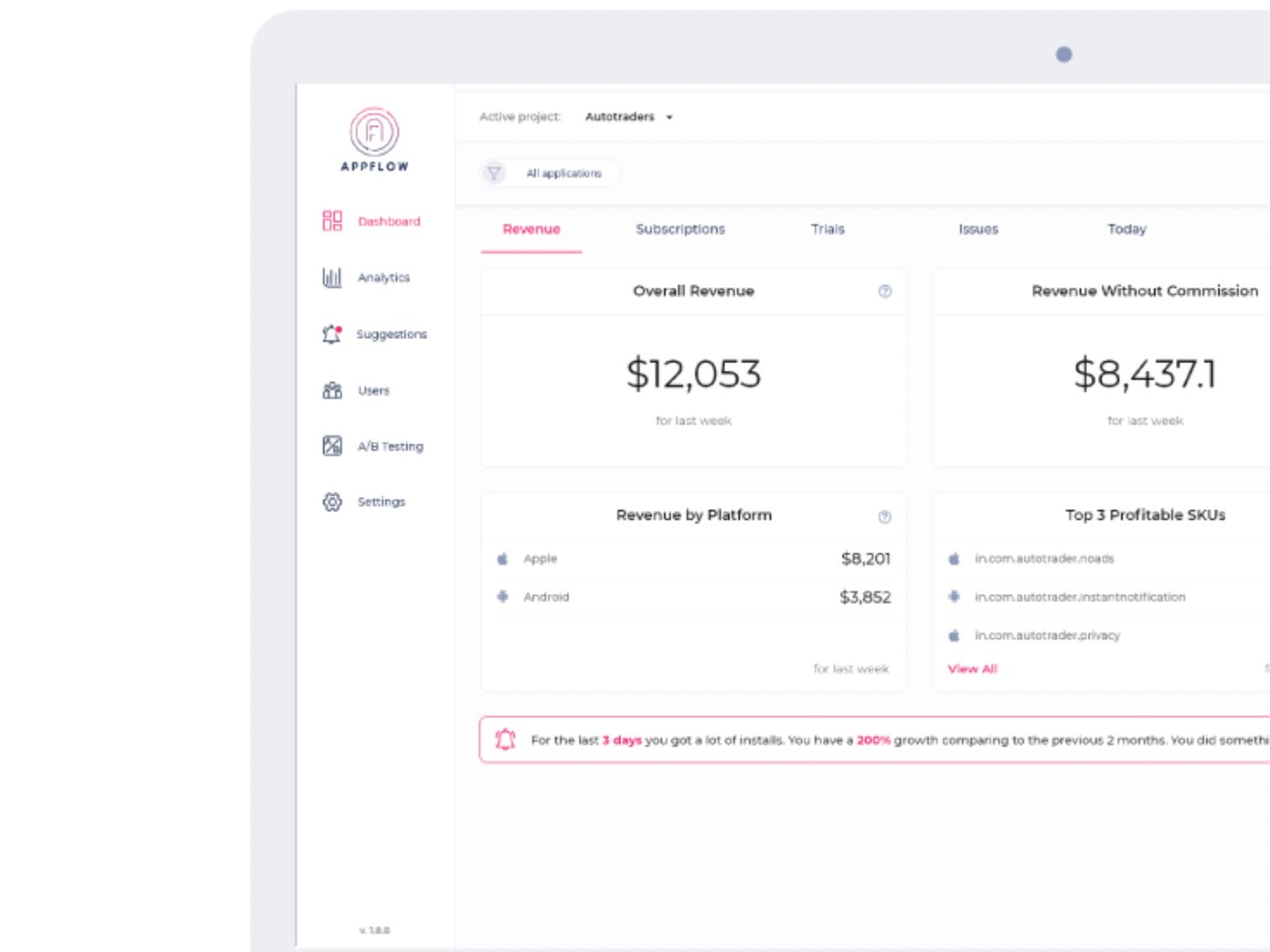The width and height of the screenshot is (1270, 952).
Task: Click the Suggestions bell icon in sidebar
Action: pos(332,334)
